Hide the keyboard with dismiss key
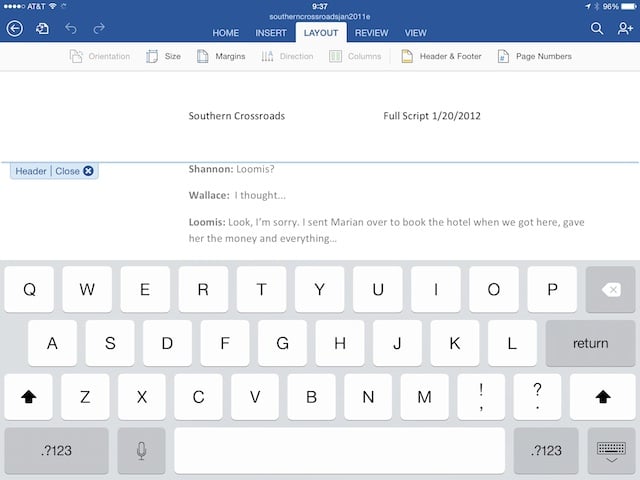Screen dimensions: 640x480 [x=611, y=451]
